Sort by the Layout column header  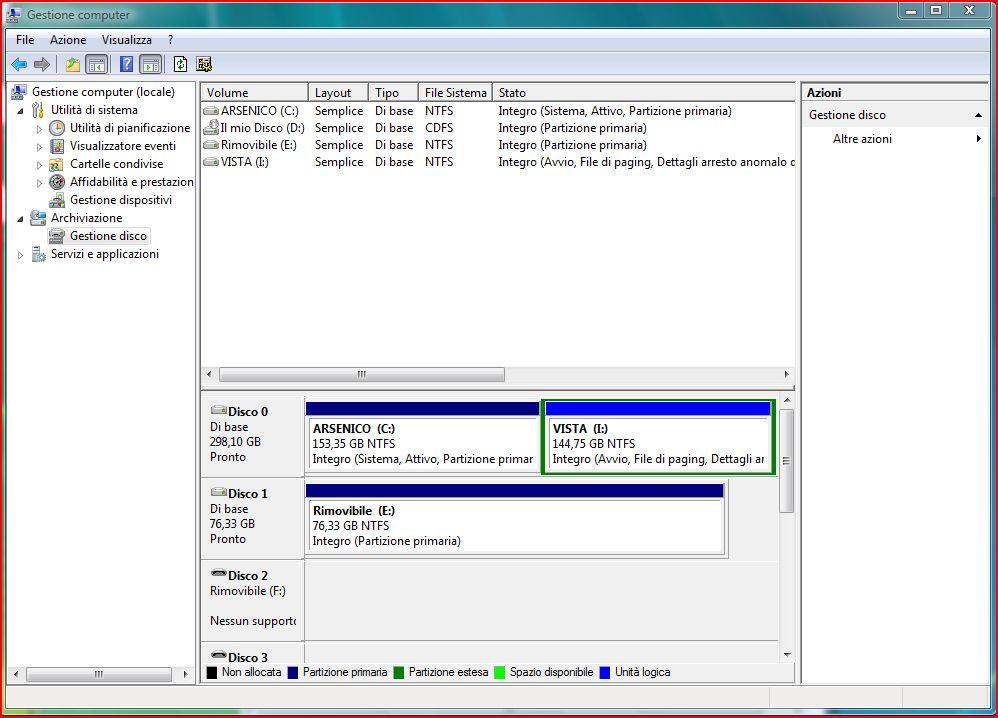point(339,93)
